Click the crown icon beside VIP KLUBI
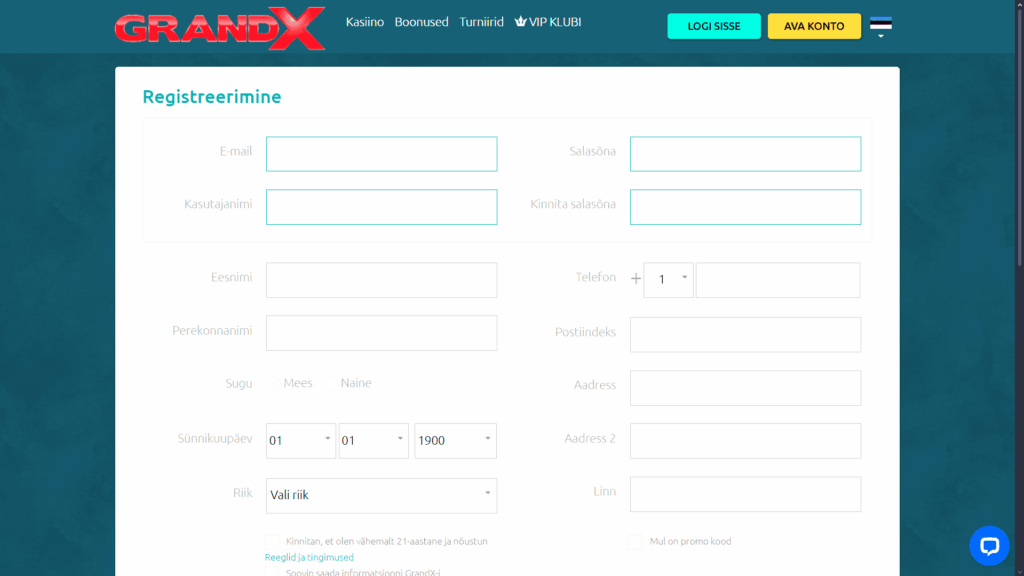The height and width of the screenshot is (576, 1024). pyautogui.click(x=519, y=21)
